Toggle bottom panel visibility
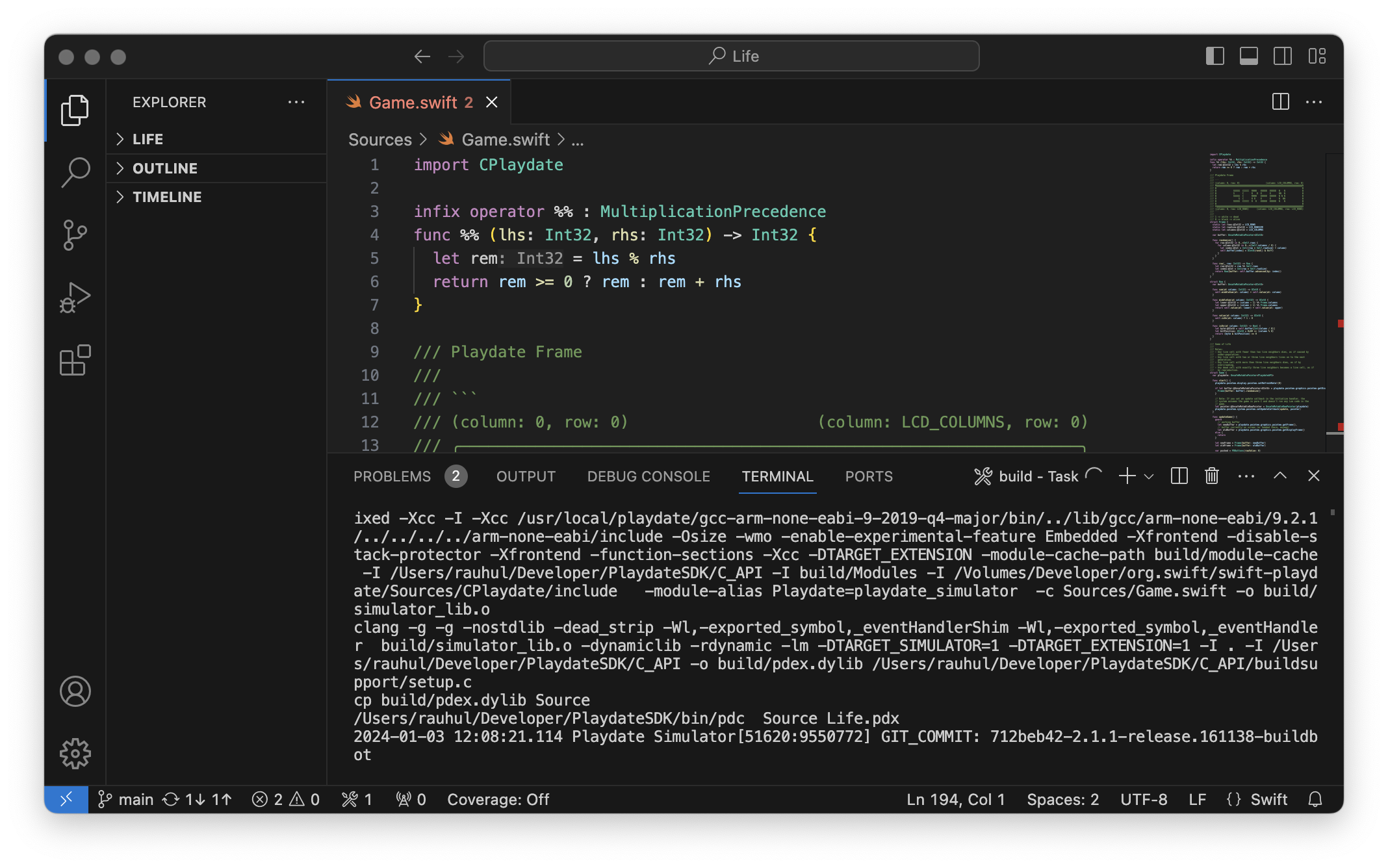Viewport: 1388px width, 868px height. [1249, 57]
